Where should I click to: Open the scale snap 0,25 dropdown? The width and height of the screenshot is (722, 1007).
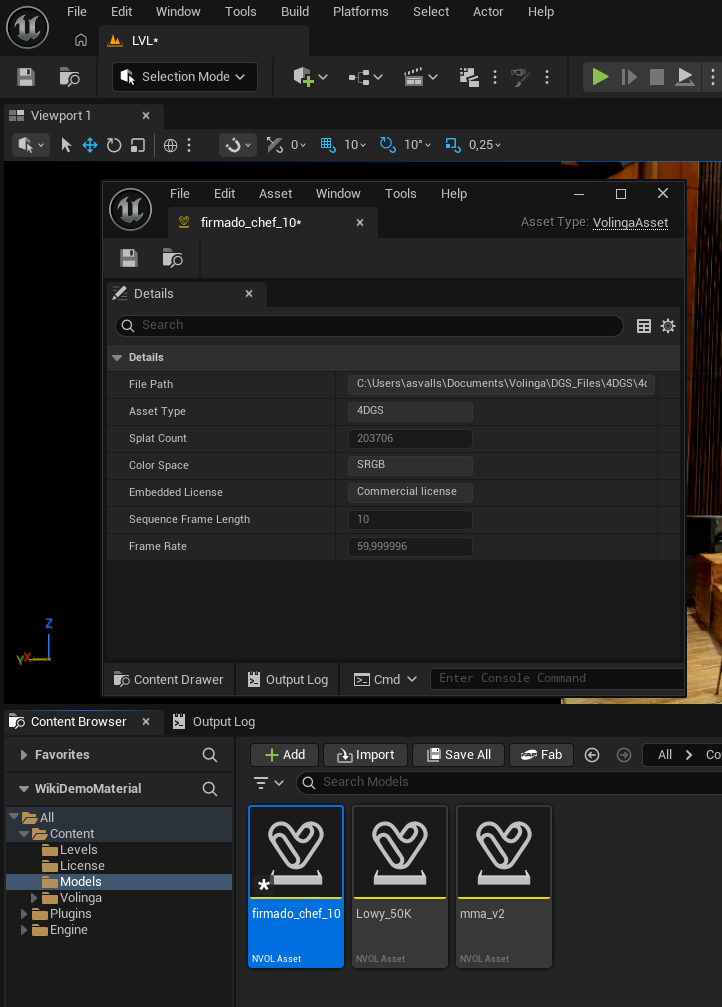485,145
